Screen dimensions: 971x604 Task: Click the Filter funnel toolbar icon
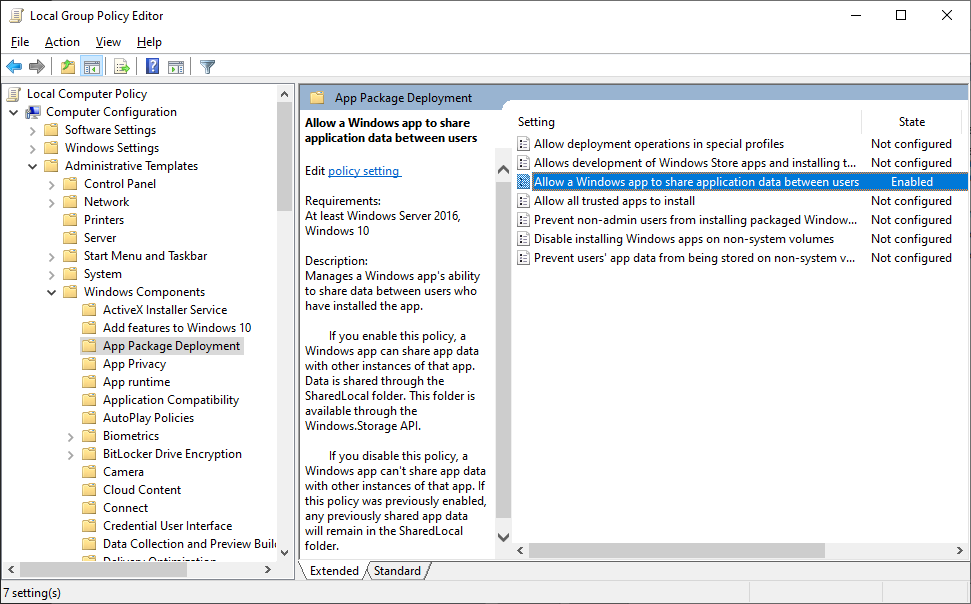click(207, 67)
